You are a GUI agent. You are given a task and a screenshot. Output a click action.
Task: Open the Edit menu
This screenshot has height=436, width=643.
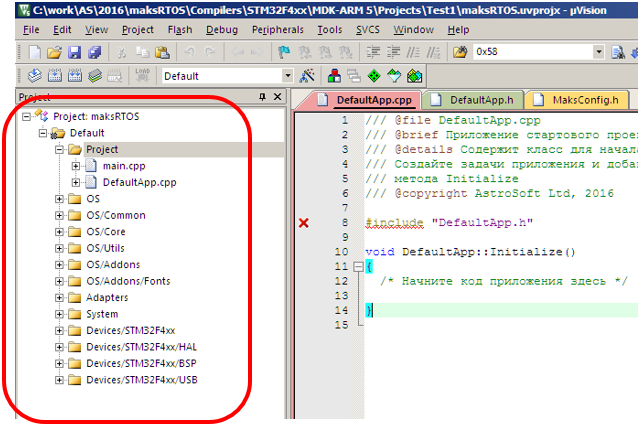pyautogui.click(x=62, y=30)
